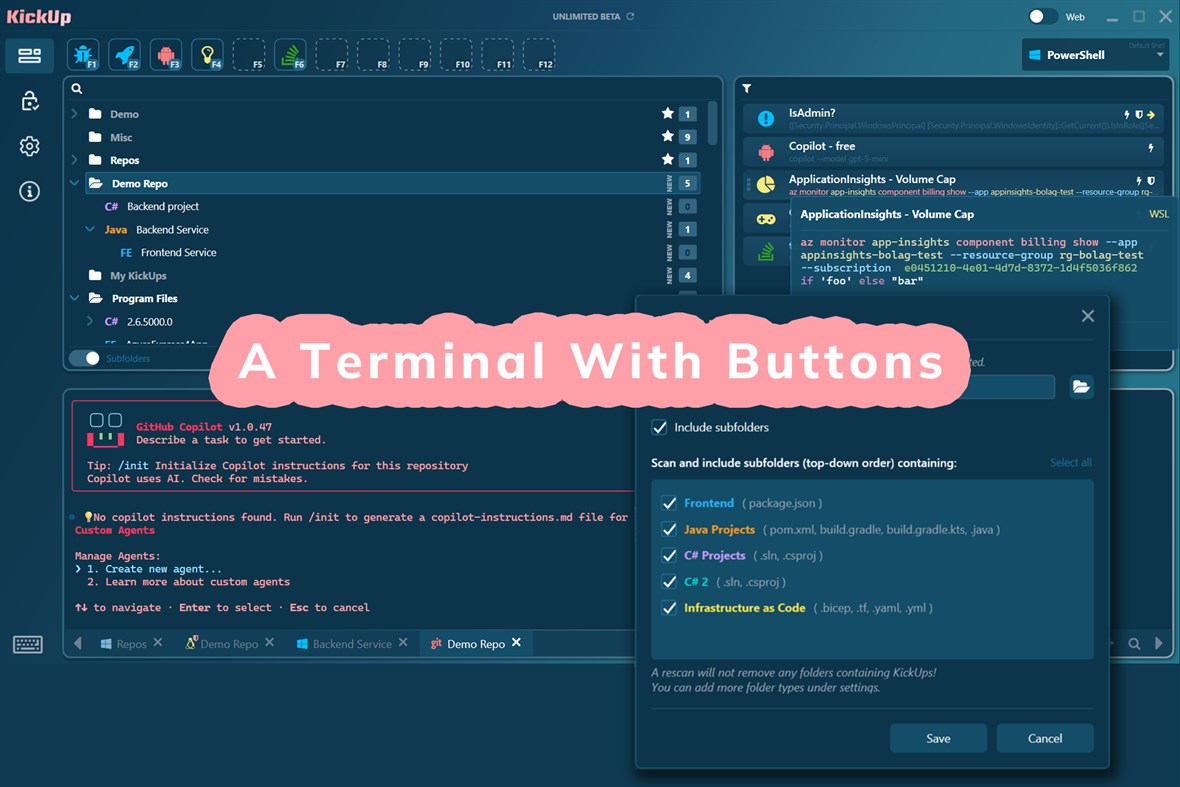Click the favorite star on Misc folder
Viewport: 1180px width, 787px height.
tap(667, 136)
